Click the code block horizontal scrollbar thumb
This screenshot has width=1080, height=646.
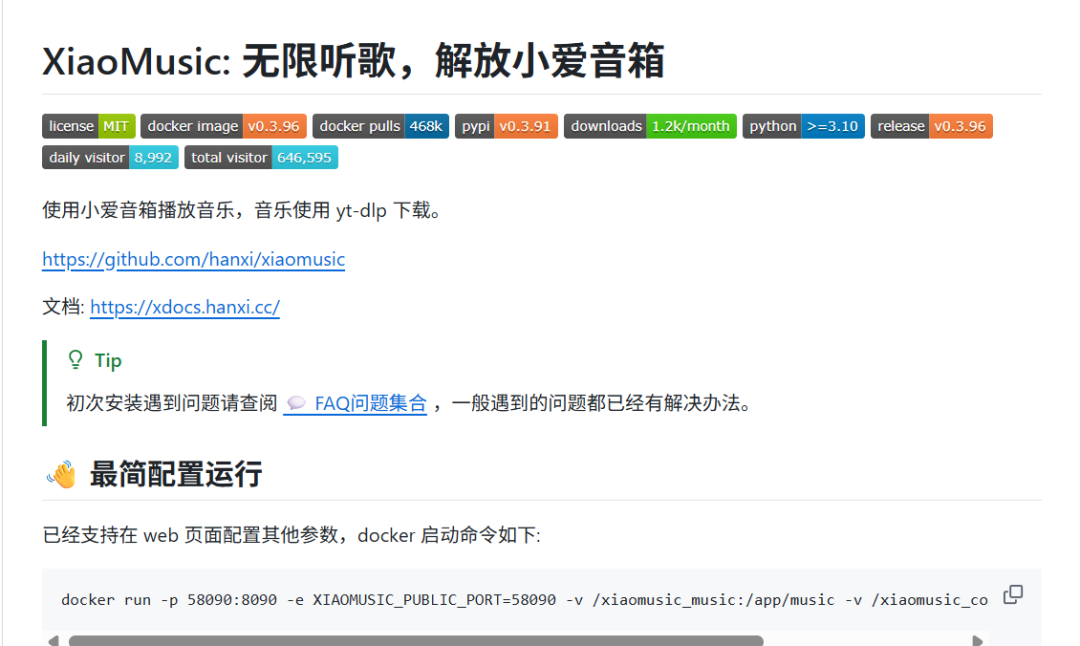pyautogui.click(x=416, y=640)
